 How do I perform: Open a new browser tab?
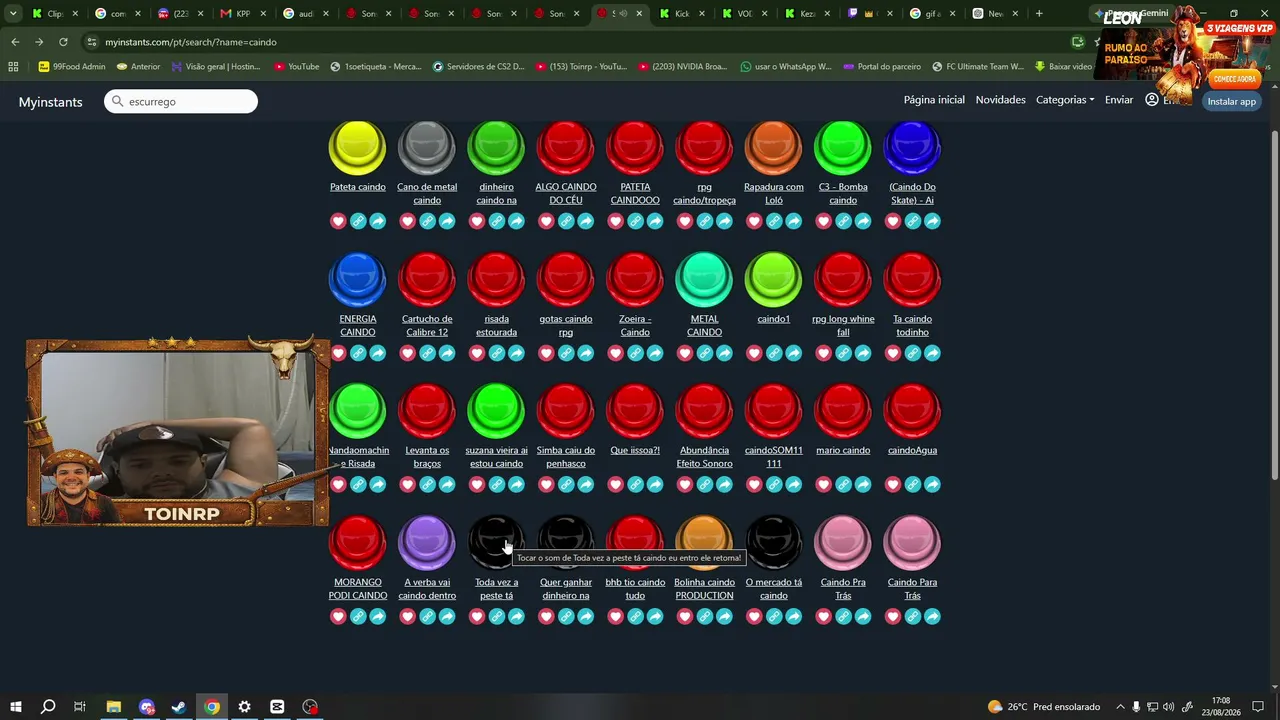1039,14
